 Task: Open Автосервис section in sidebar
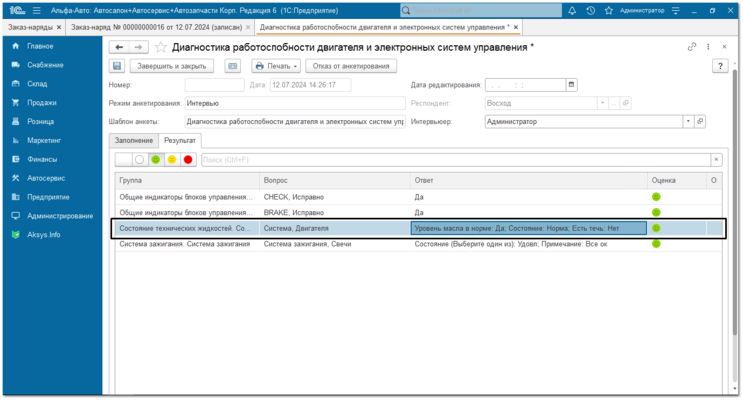[x=46, y=178]
